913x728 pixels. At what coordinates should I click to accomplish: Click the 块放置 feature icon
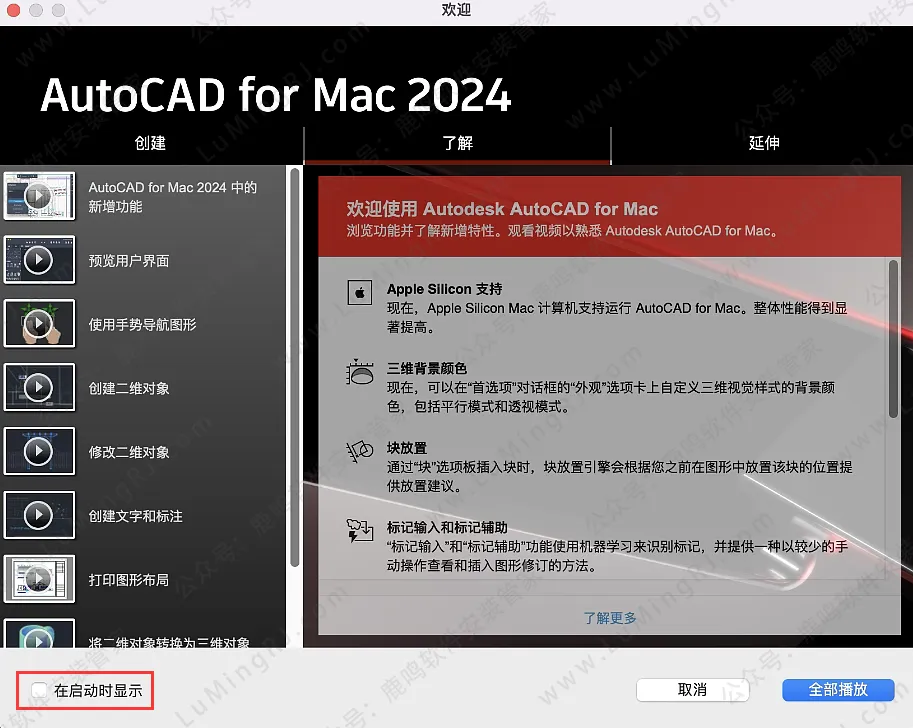coord(359,451)
